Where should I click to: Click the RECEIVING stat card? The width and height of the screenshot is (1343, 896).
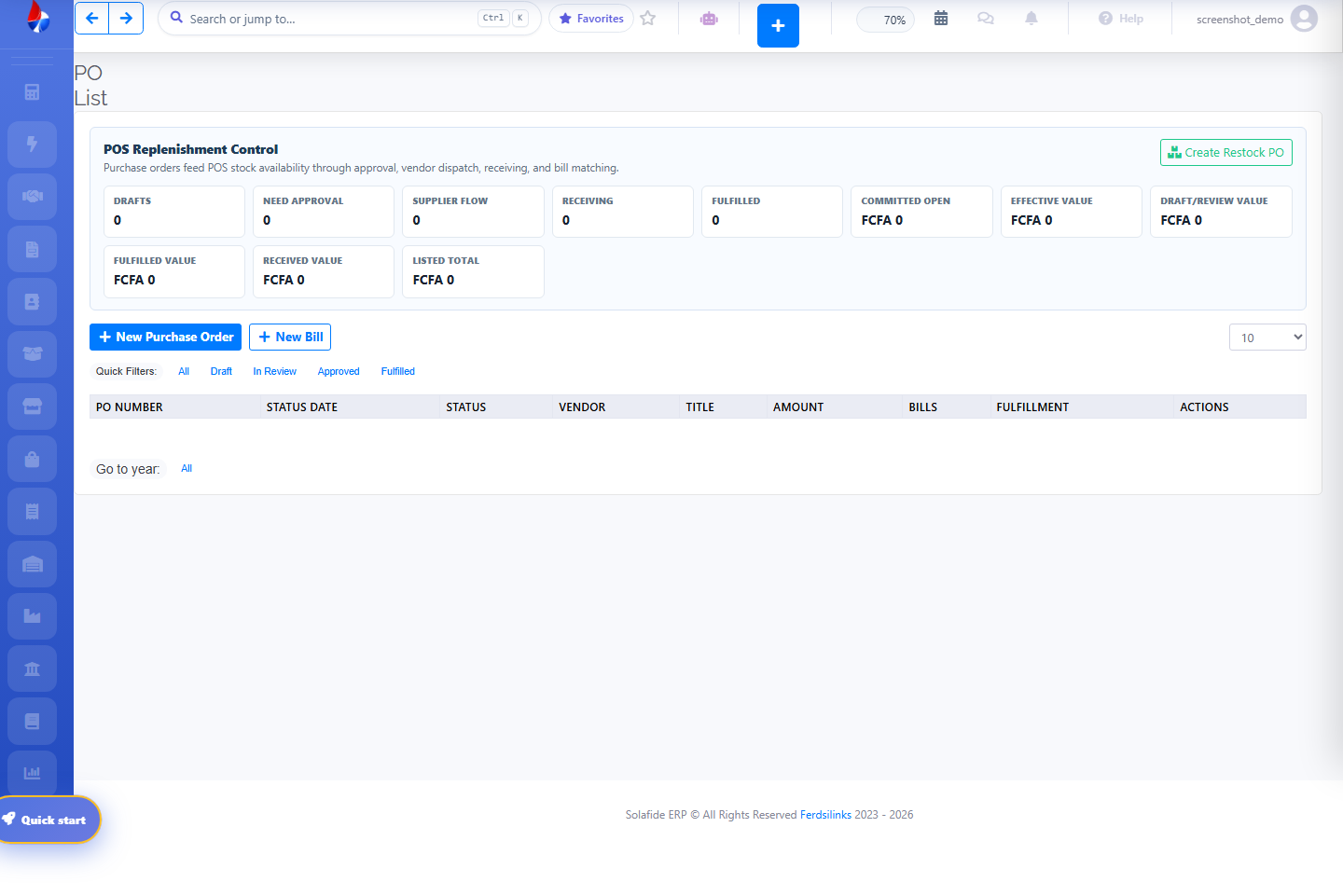[x=623, y=212]
